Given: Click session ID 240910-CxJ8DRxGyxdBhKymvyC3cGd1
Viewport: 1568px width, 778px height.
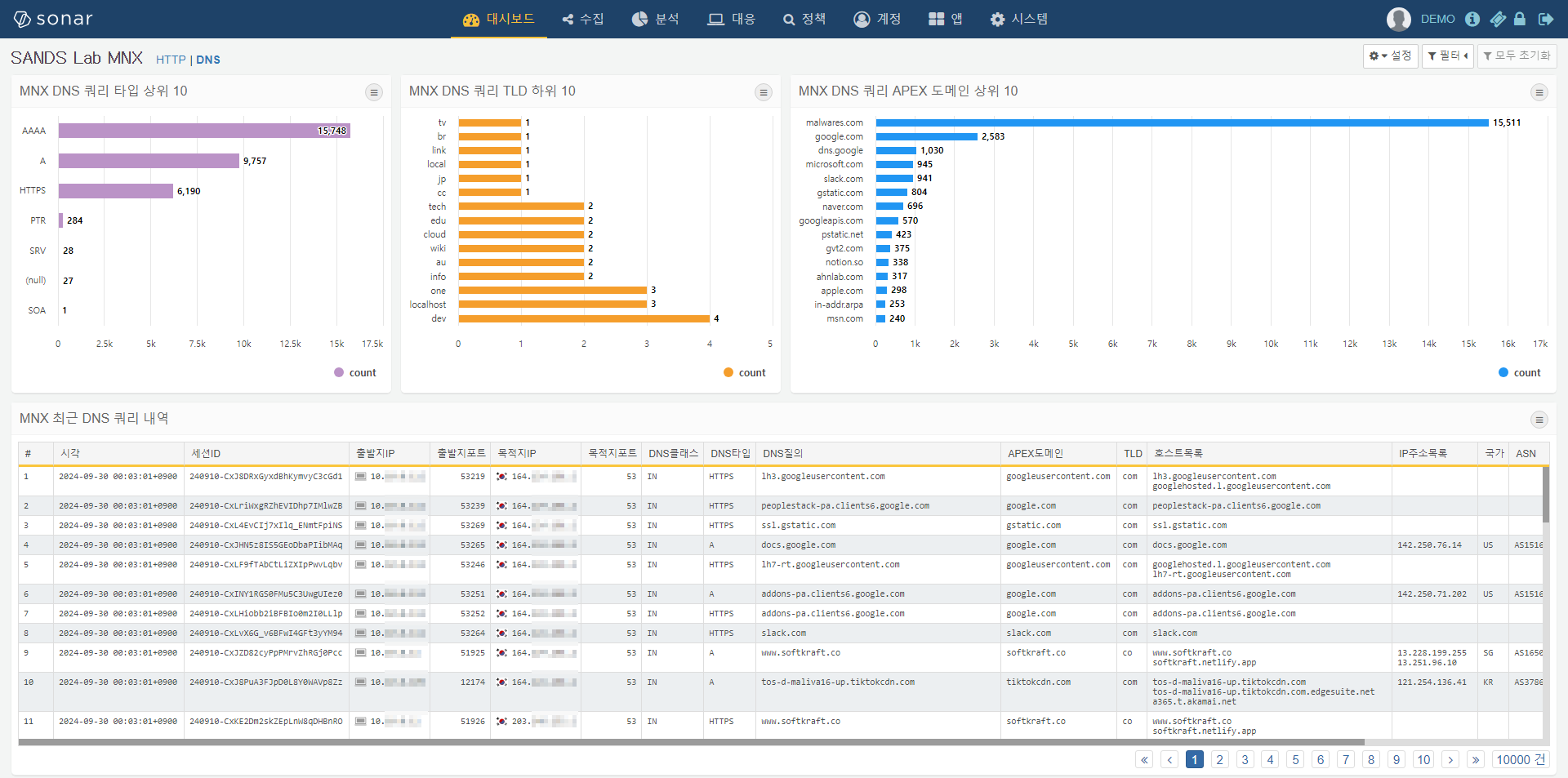Looking at the screenshot, I should point(266,476).
